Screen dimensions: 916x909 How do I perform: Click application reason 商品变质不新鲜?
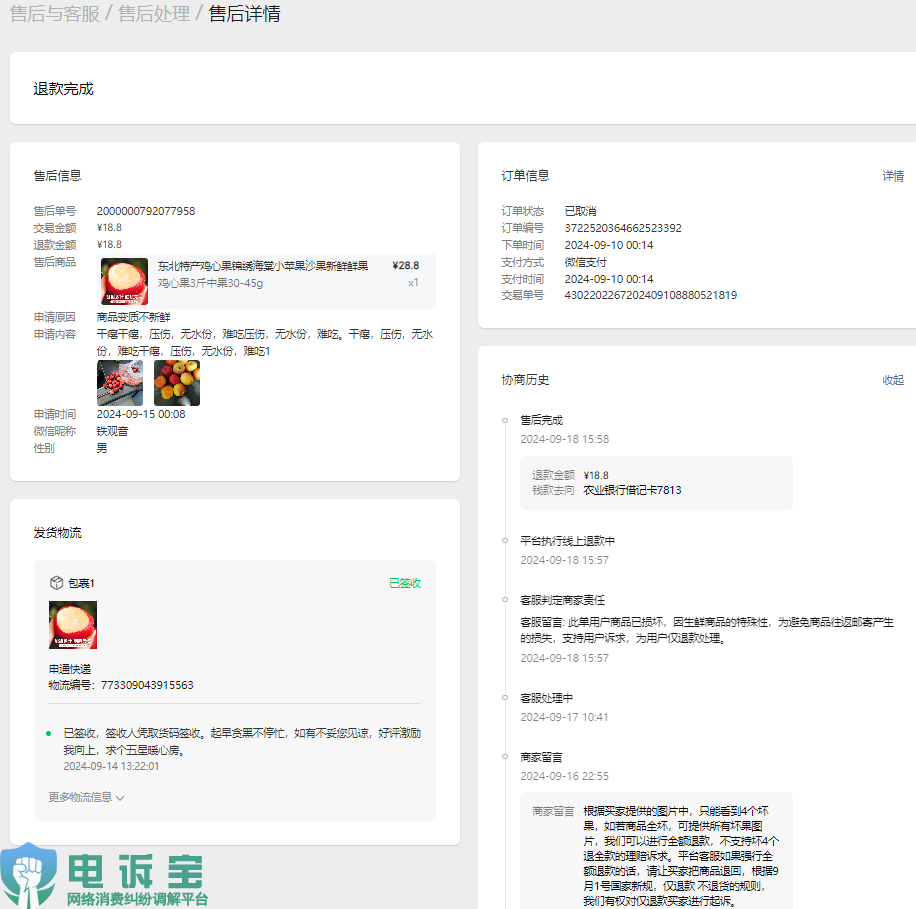pyautogui.click(x=133, y=317)
